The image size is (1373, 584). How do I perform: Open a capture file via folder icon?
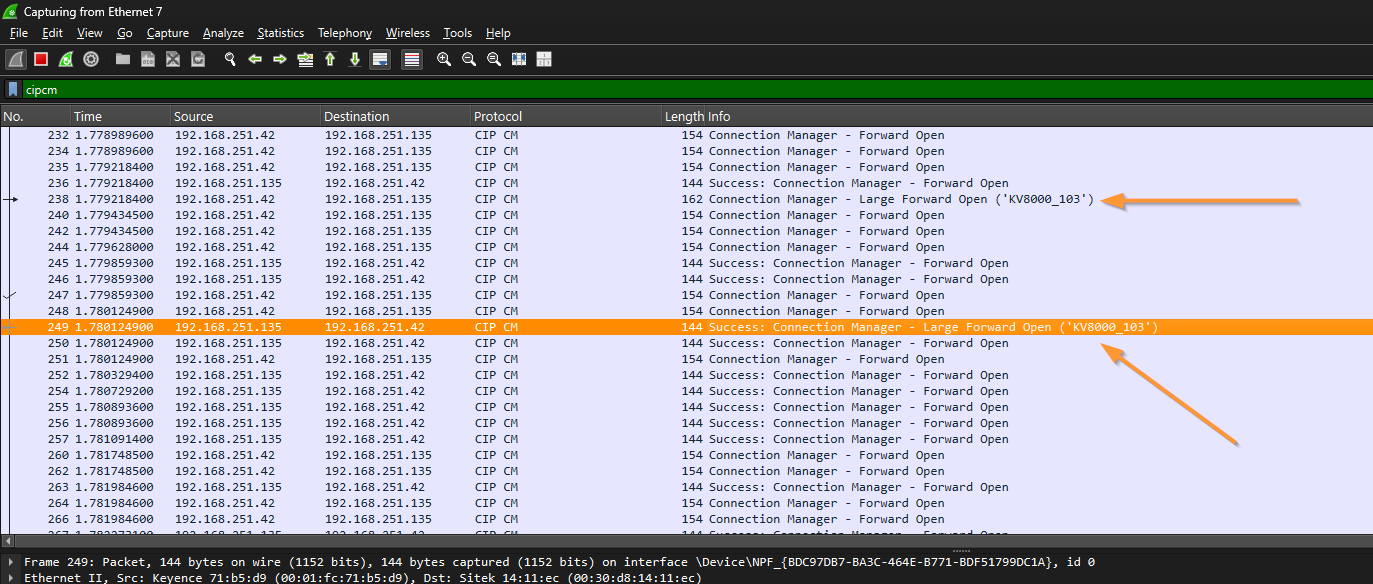click(123, 59)
